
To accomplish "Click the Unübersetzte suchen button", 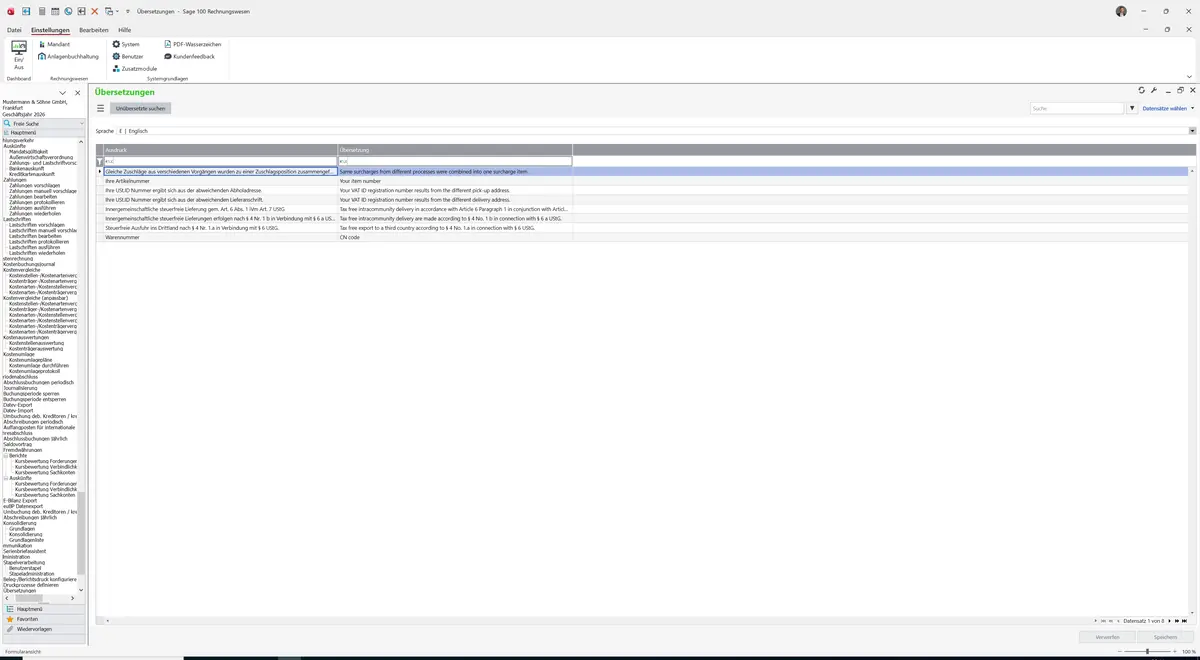I will point(141,108).
